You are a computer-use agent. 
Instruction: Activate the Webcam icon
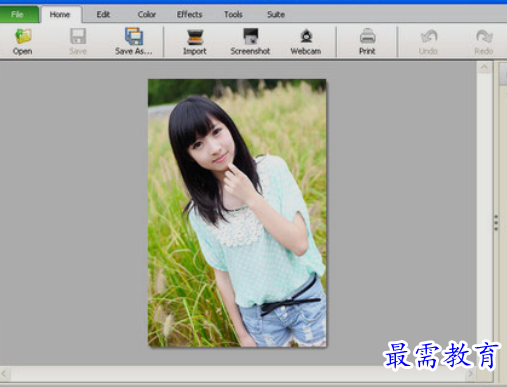click(306, 36)
